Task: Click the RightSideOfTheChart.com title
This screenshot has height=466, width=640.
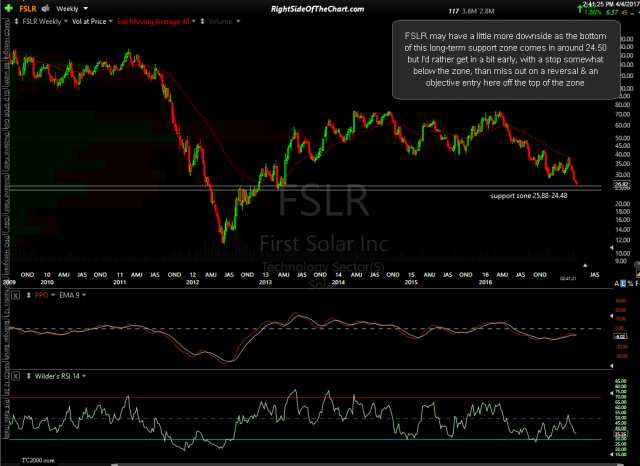Action: pos(318,9)
